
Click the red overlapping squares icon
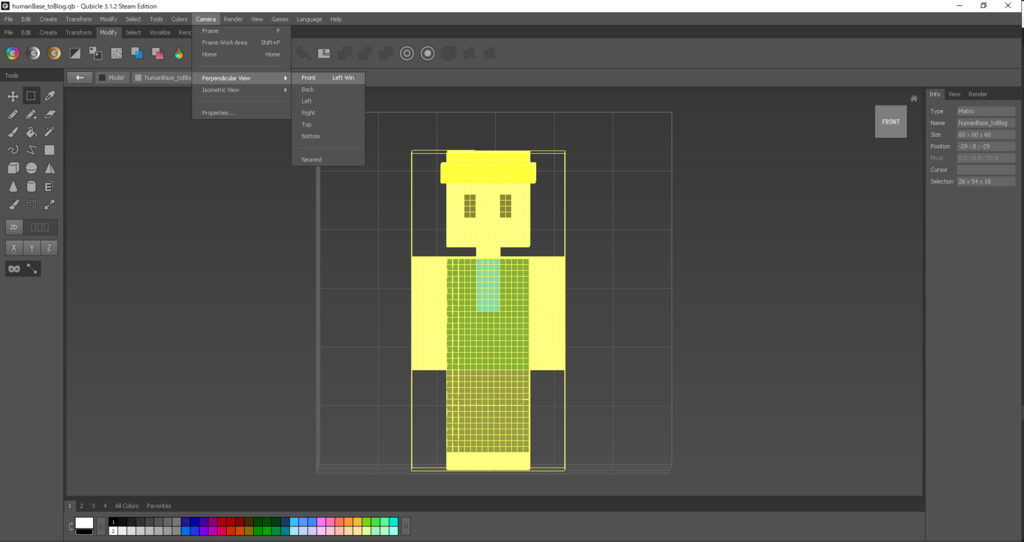pyautogui.click(x=157, y=54)
